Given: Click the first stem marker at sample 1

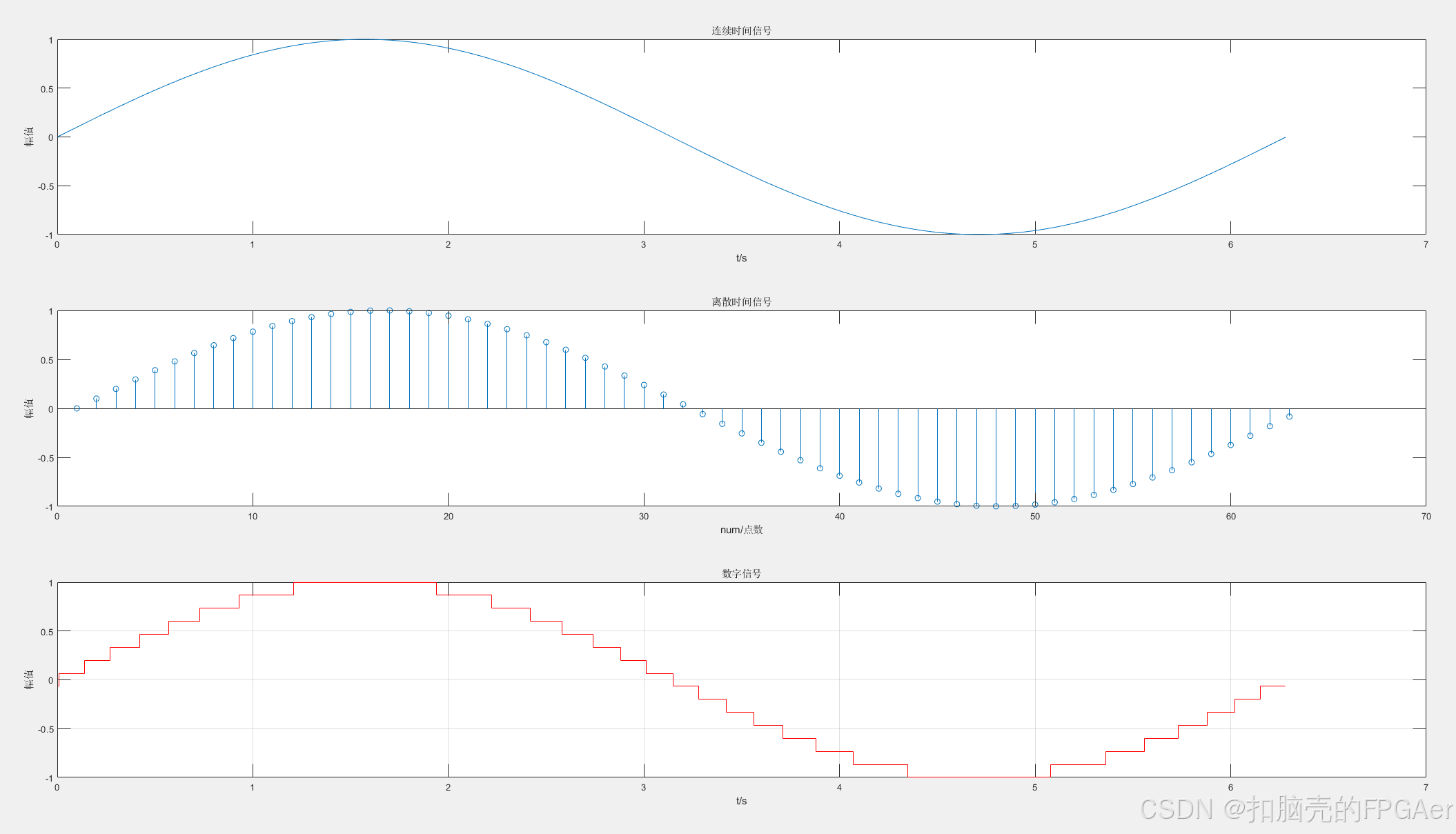Looking at the screenshot, I should [x=77, y=408].
